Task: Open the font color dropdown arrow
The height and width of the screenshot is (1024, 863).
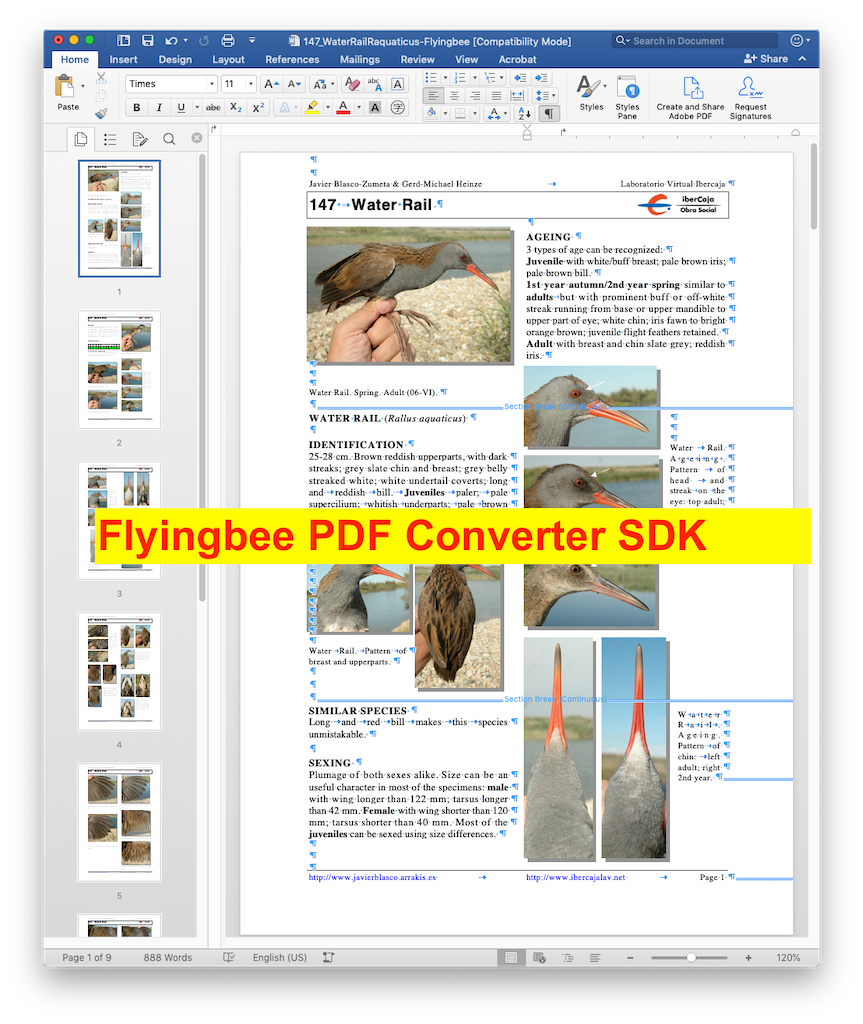Action: click(359, 108)
